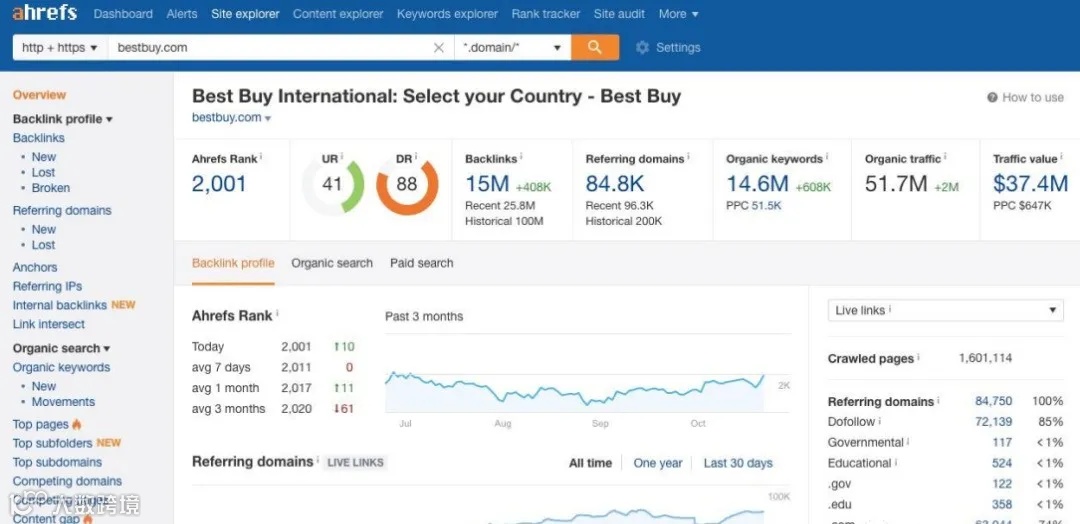Click the ahrefs logo
Viewport: 1080px width, 524px height.
click(x=45, y=13)
